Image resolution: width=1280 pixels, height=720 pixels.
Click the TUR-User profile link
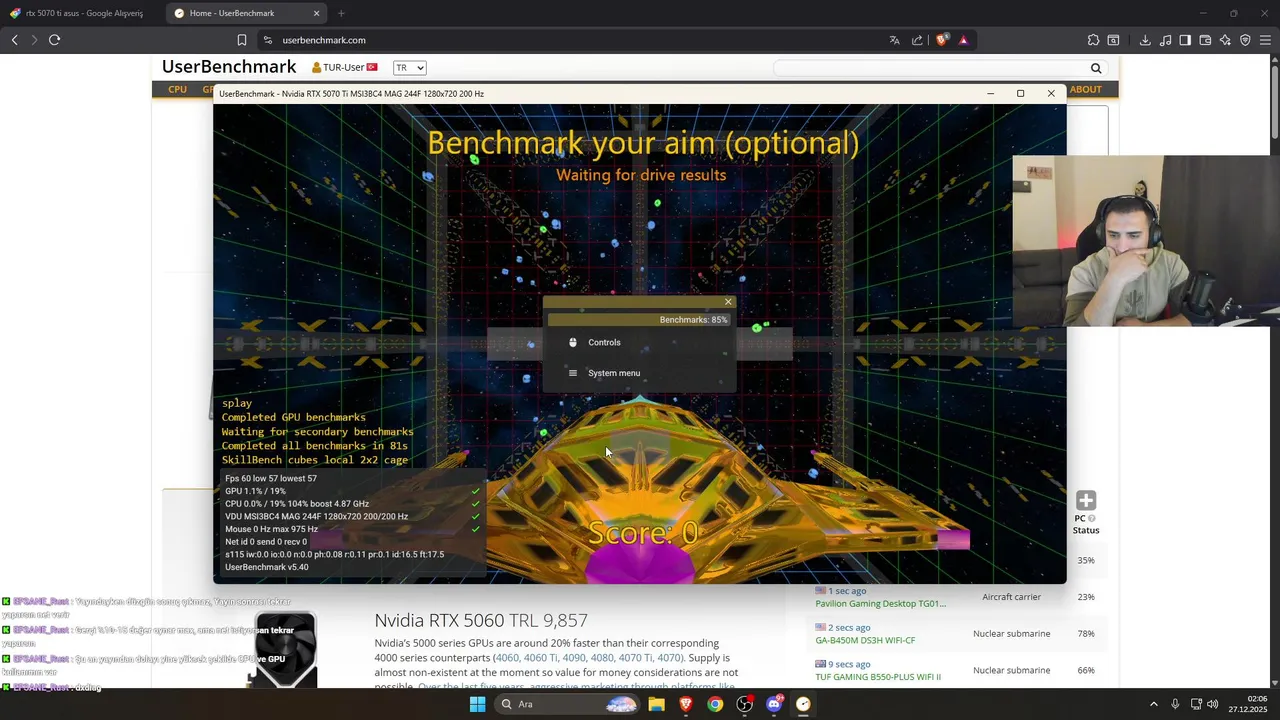[x=344, y=67]
